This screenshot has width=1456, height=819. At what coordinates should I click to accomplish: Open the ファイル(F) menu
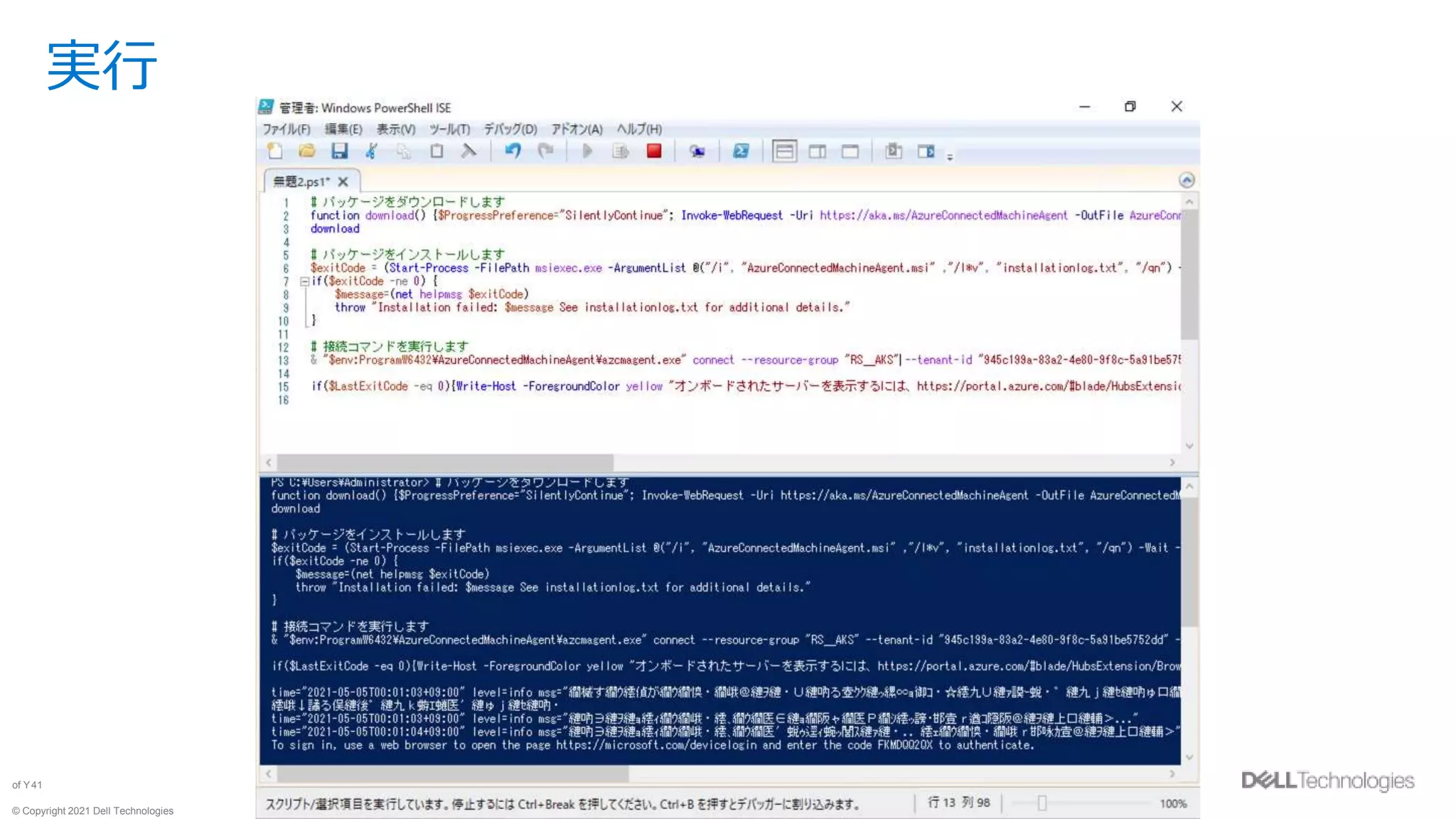[287, 129]
